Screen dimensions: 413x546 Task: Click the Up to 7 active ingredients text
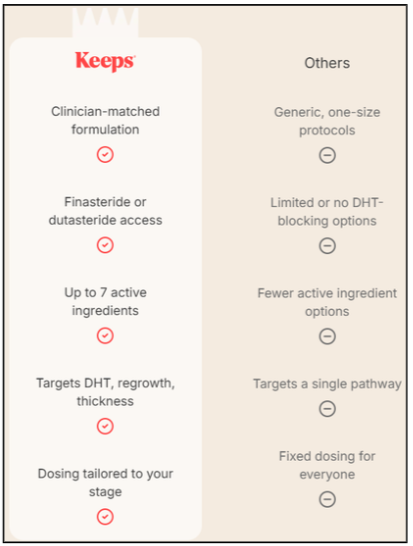click(106, 302)
